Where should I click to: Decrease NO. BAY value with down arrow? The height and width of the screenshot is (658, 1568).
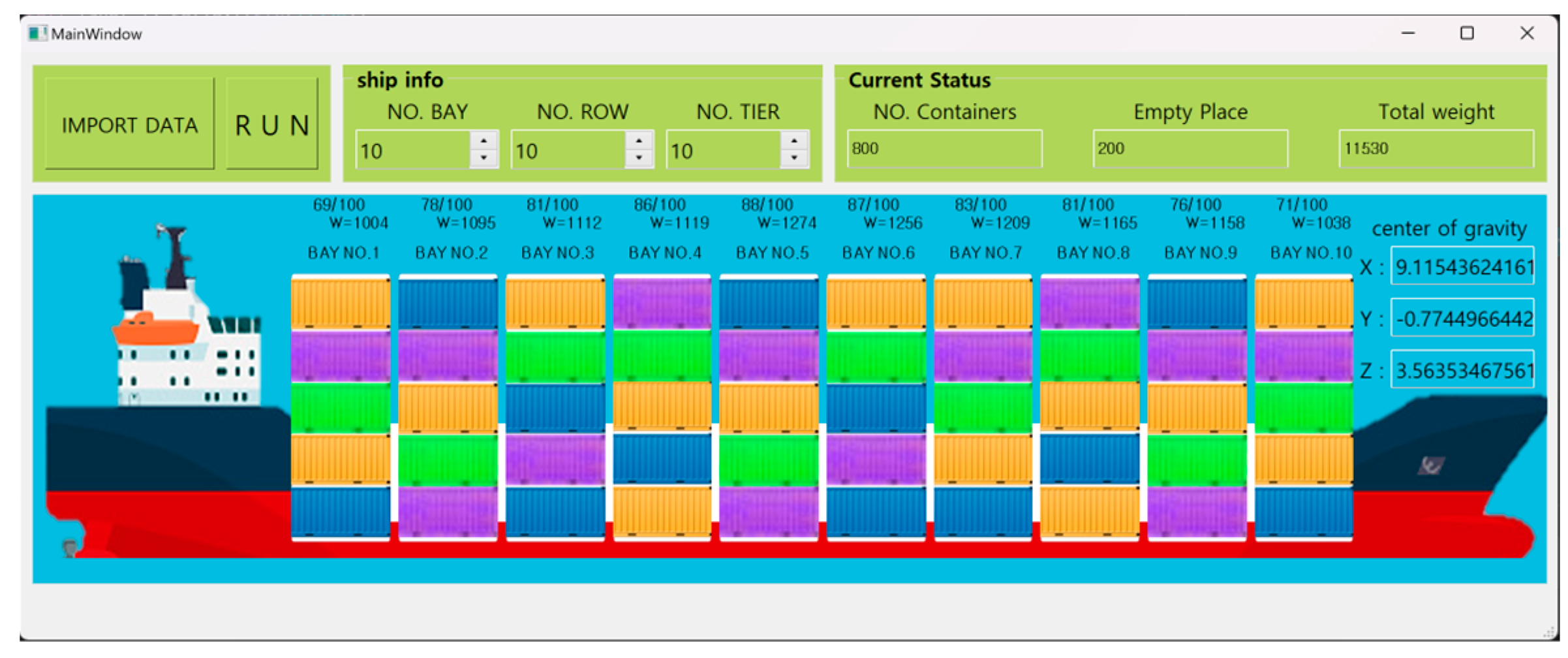[x=484, y=158]
